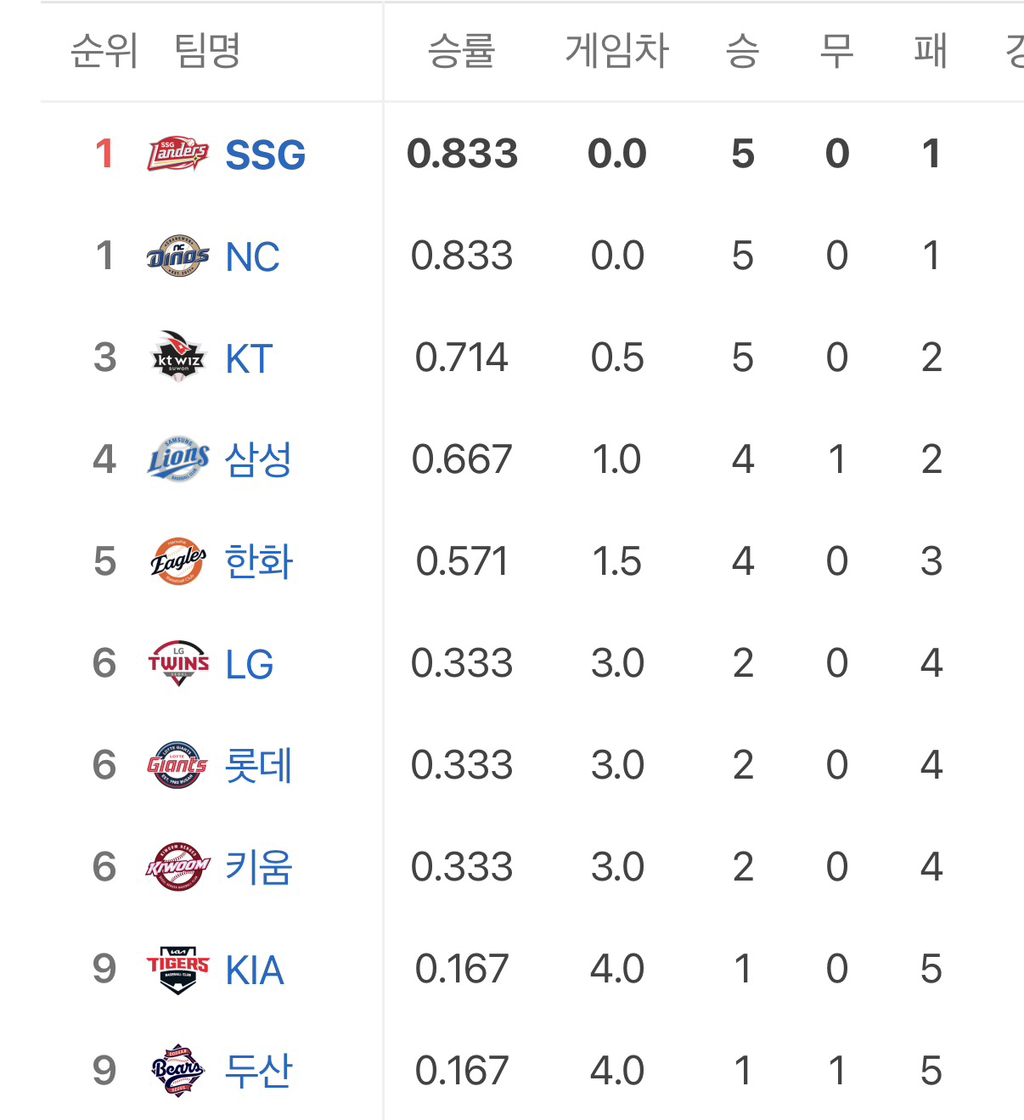Viewport: 1024px width, 1120px height.
Task: Select the Samsung Lions logo
Action: (178, 460)
